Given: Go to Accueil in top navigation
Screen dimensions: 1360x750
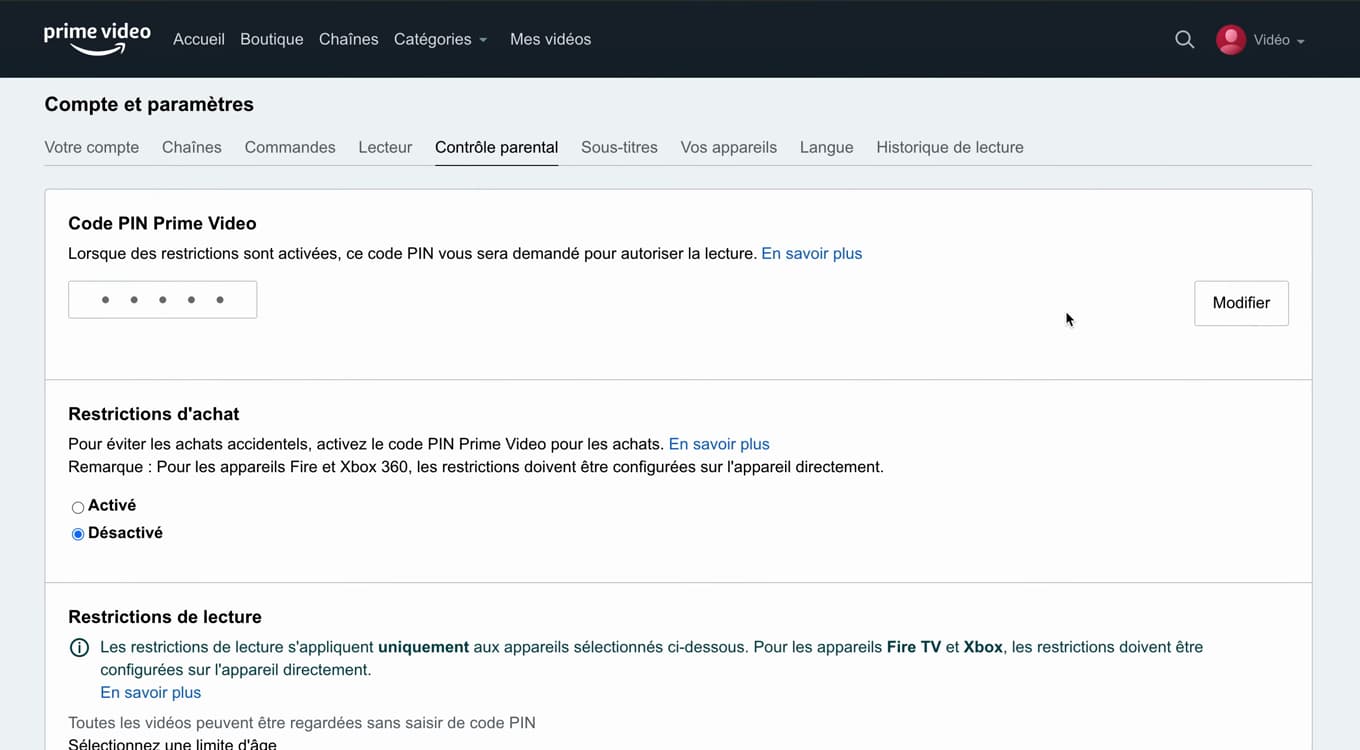Looking at the screenshot, I should [199, 39].
